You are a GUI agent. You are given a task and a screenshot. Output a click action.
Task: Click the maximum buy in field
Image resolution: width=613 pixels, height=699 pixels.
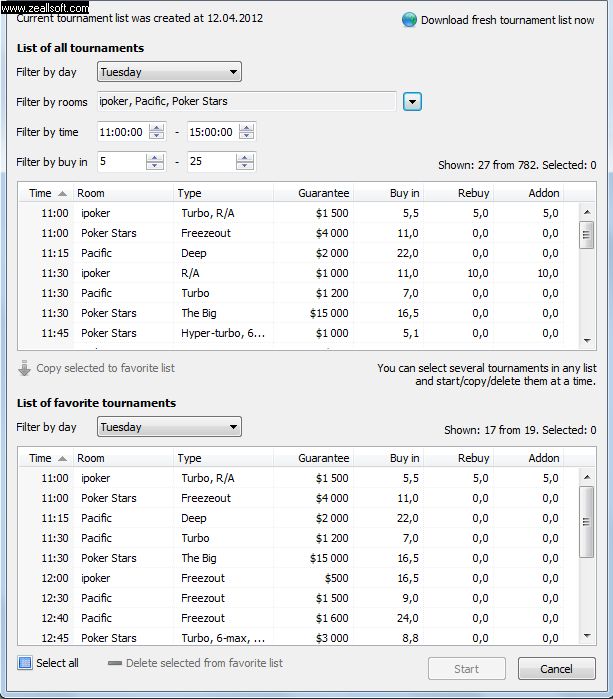213,162
